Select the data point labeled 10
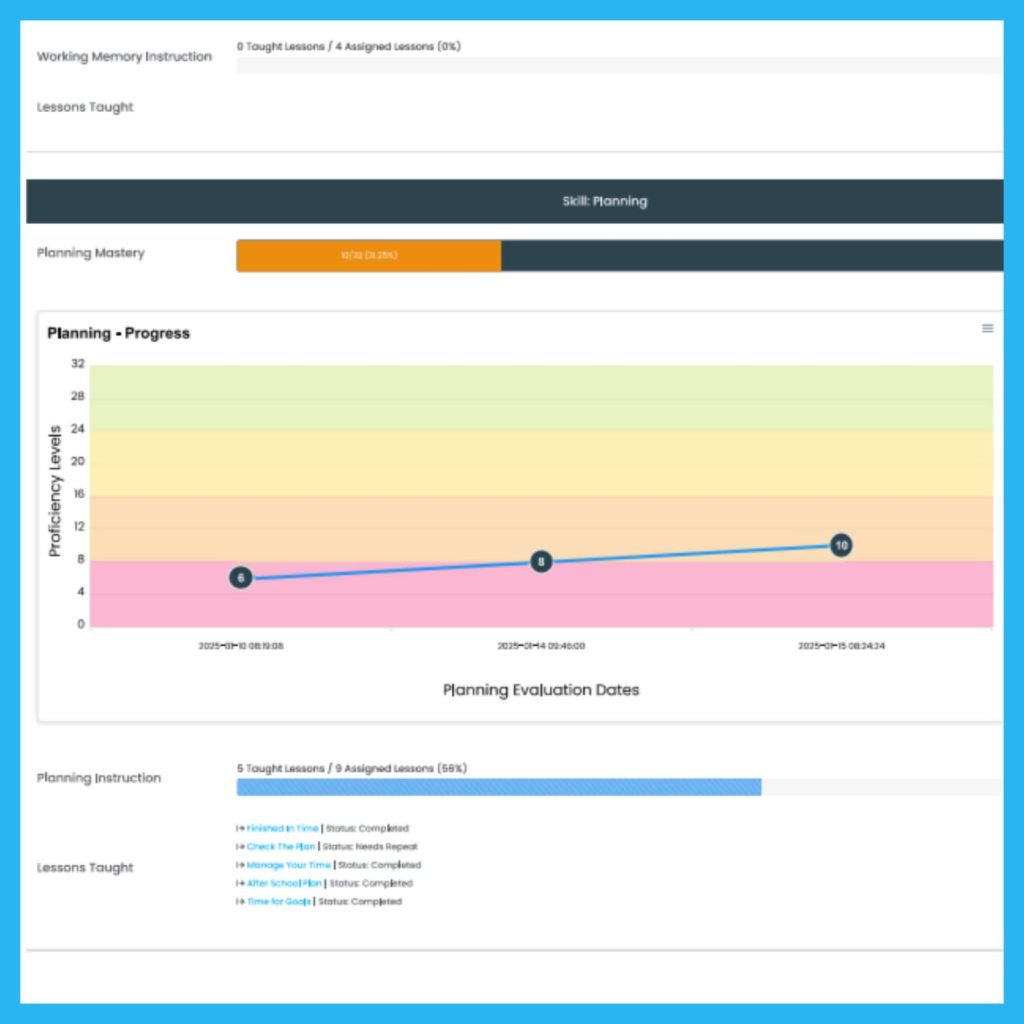 [x=841, y=546]
